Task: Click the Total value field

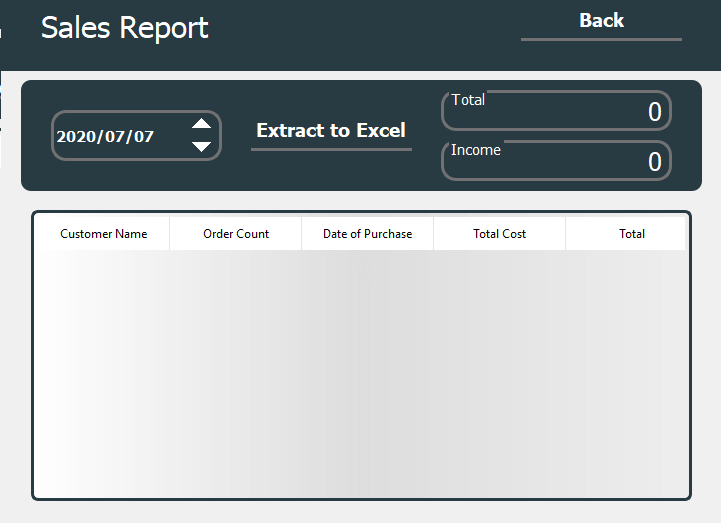Action: (556, 110)
